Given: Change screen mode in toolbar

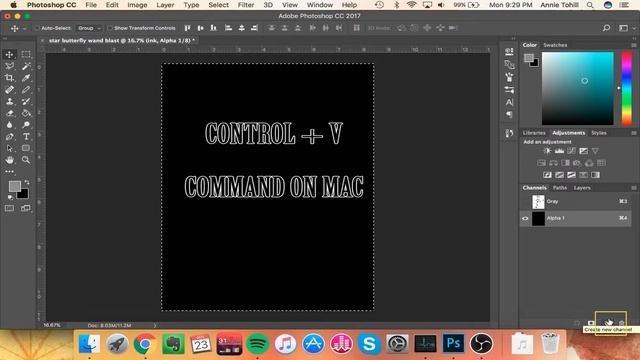Looking at the screenshot, I should pyautogui.click(x=26, y=209).
